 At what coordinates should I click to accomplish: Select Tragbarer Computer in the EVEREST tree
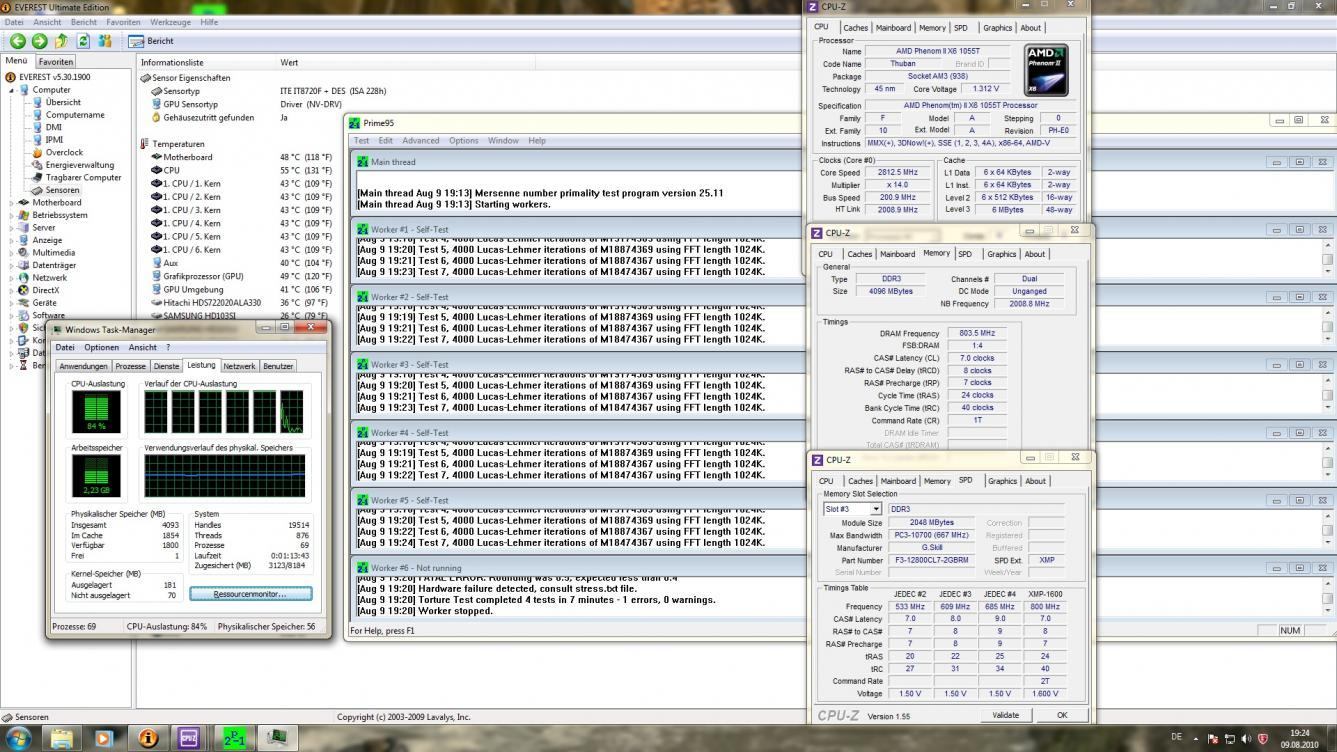click(83, 177)
